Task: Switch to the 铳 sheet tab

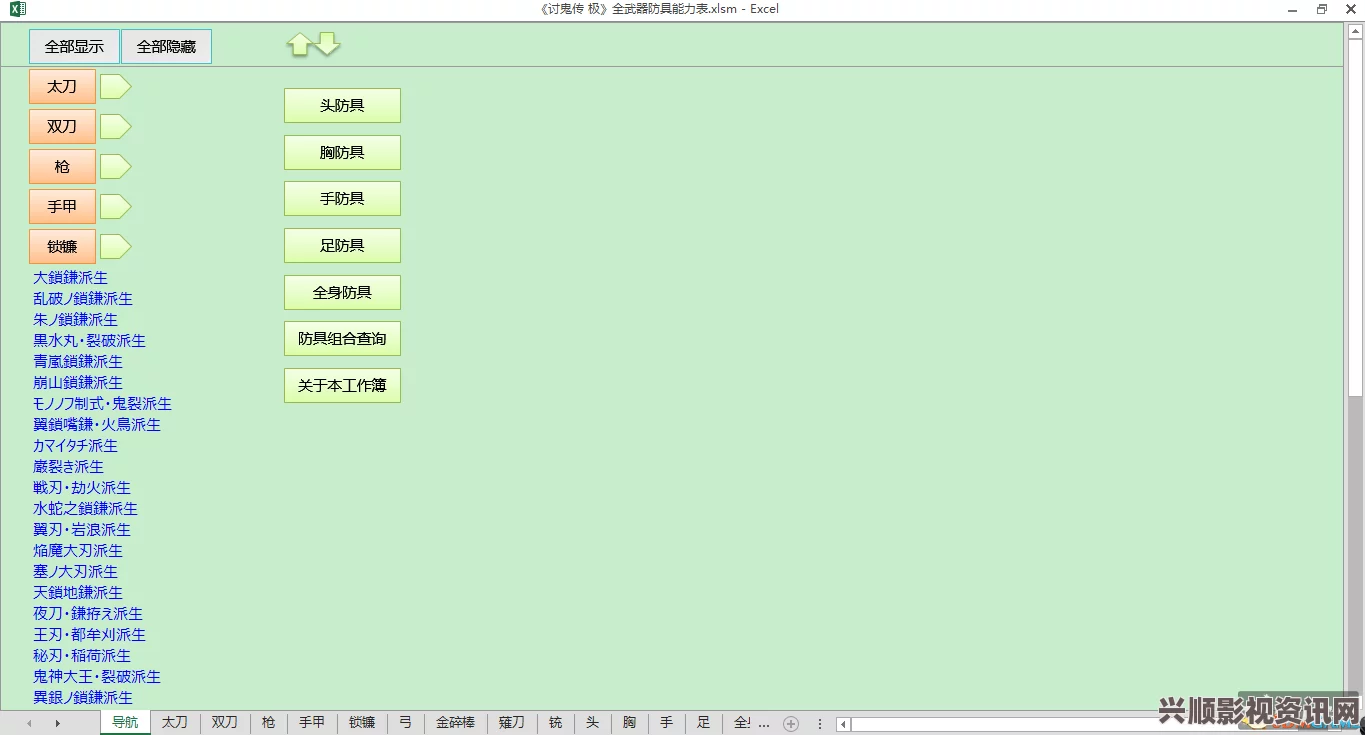Action: (x=556, y=723)
